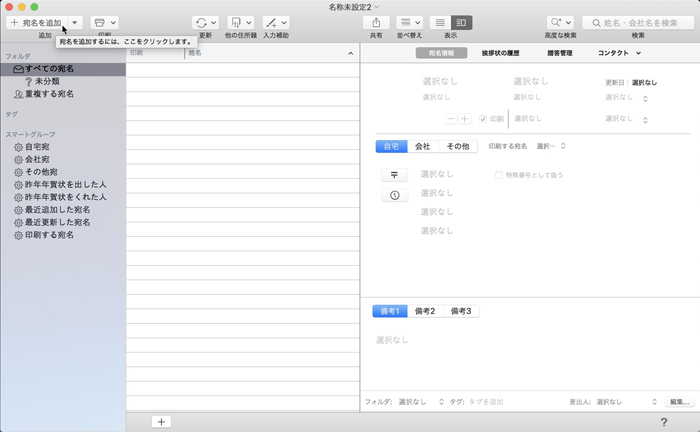
Task: Enable 特殊番号として扱う checkbox
Action: [499, 174]
